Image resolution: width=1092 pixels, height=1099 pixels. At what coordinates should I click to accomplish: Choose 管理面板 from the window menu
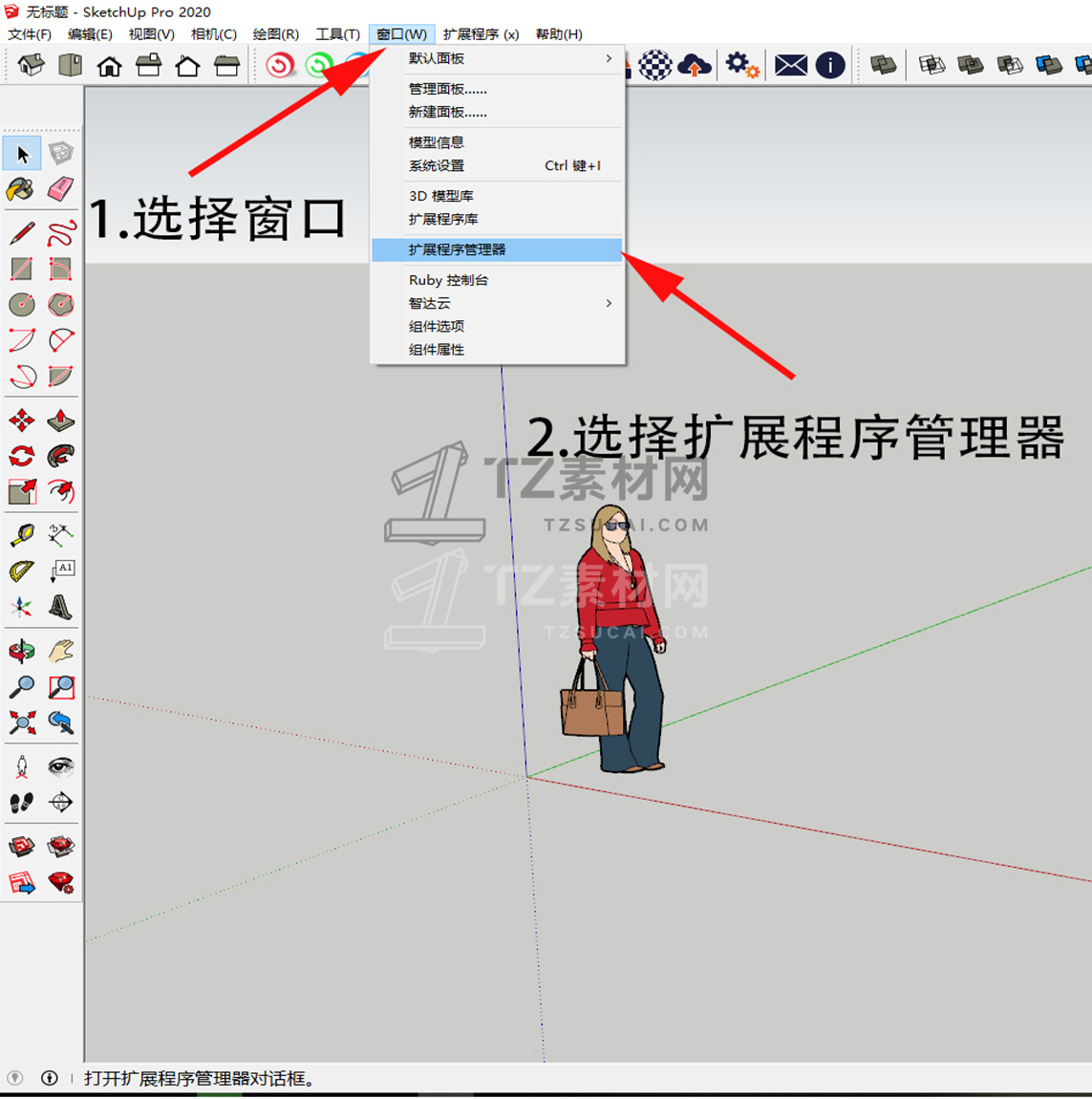click(x=498, y=89)
